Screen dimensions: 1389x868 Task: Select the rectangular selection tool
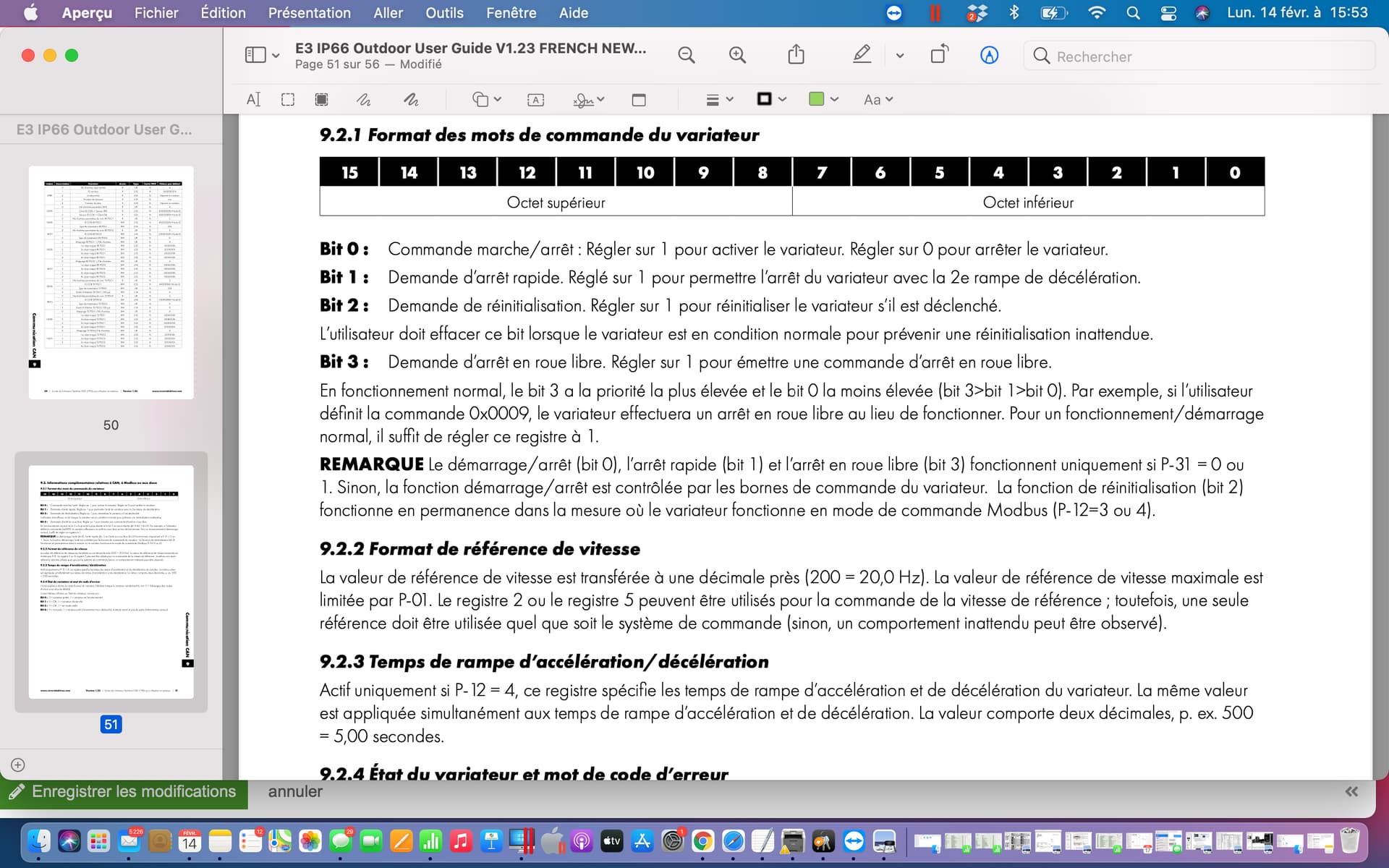pos(288,100)
